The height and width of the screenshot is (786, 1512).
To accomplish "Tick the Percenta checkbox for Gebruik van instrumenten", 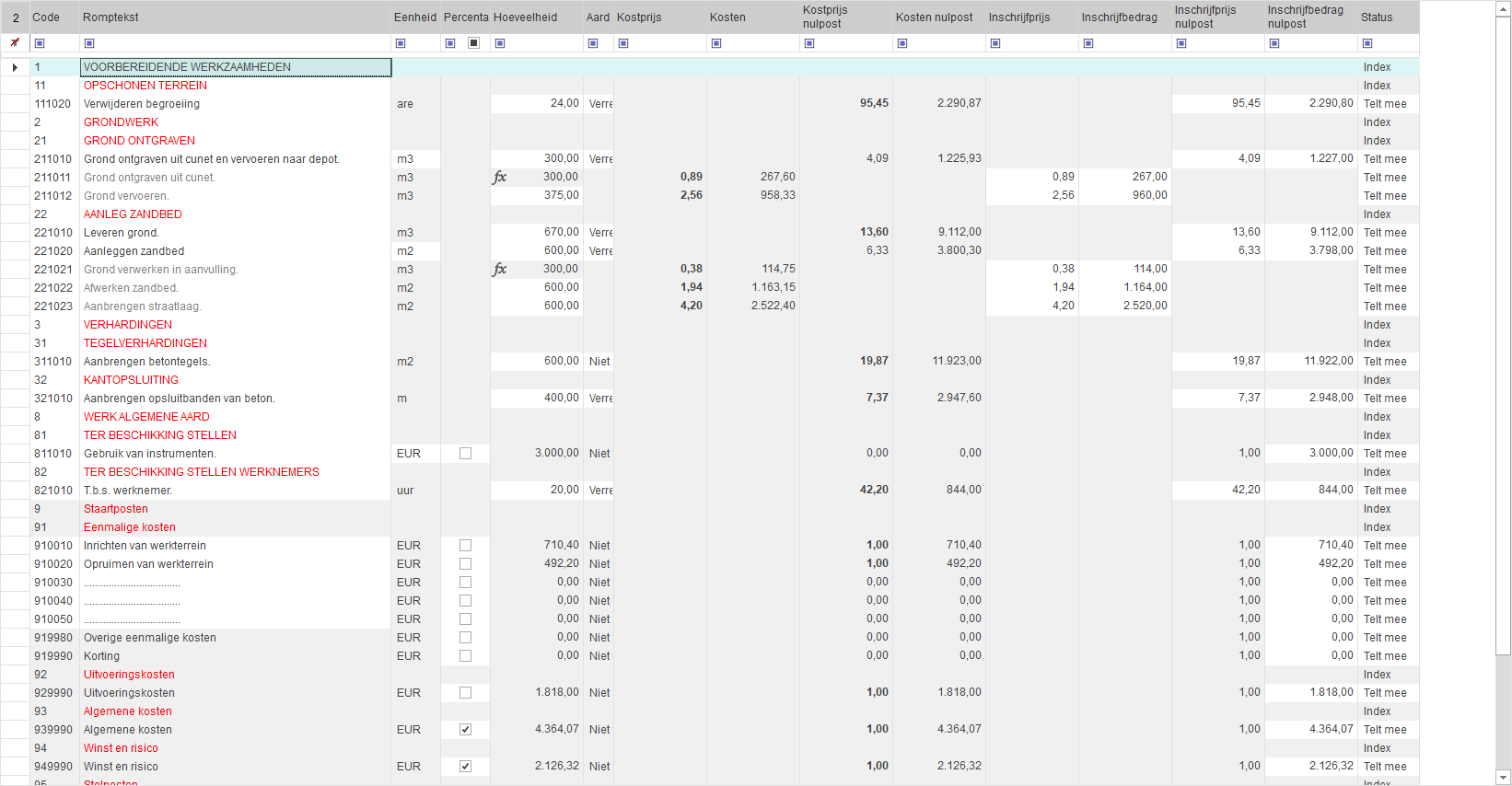I will [x=465, y=453].
